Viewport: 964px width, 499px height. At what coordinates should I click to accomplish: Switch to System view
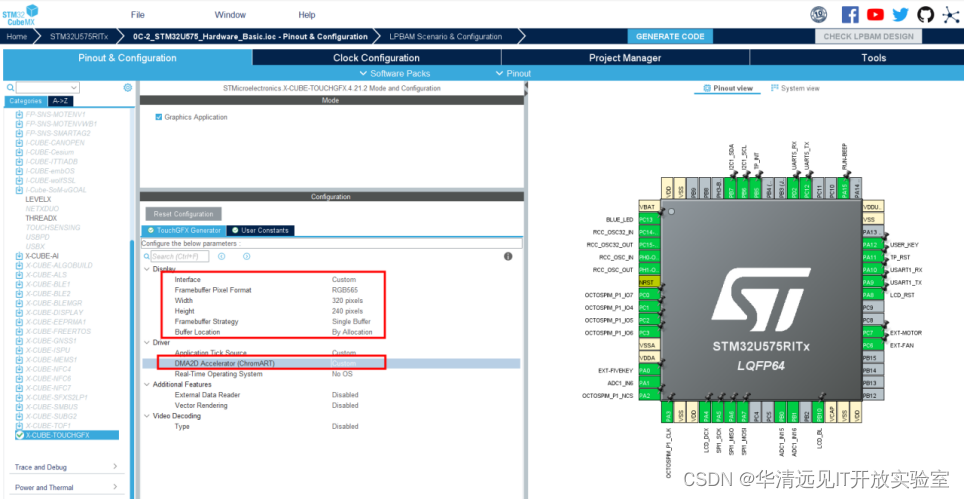[796, 88]
